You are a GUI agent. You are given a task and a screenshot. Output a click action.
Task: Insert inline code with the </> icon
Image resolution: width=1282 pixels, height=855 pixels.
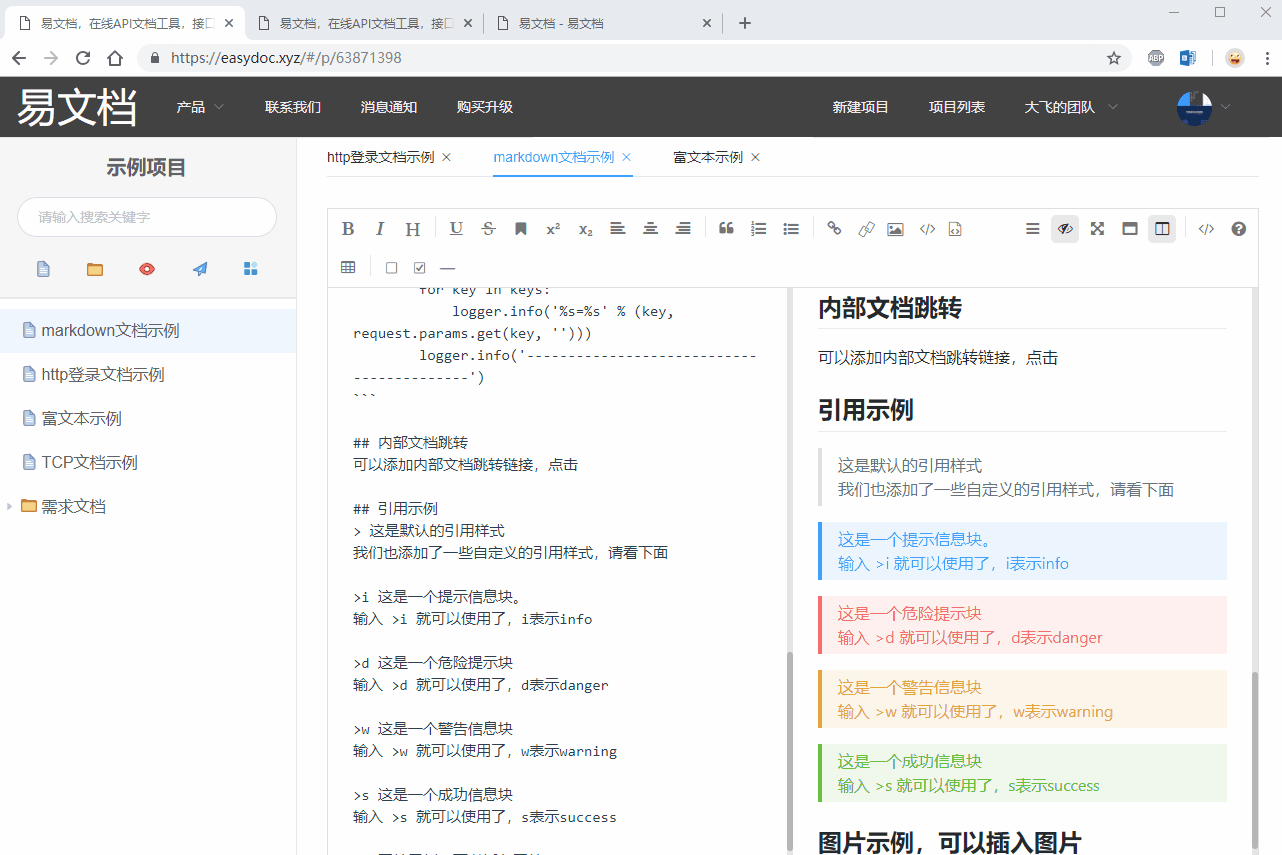927,229
